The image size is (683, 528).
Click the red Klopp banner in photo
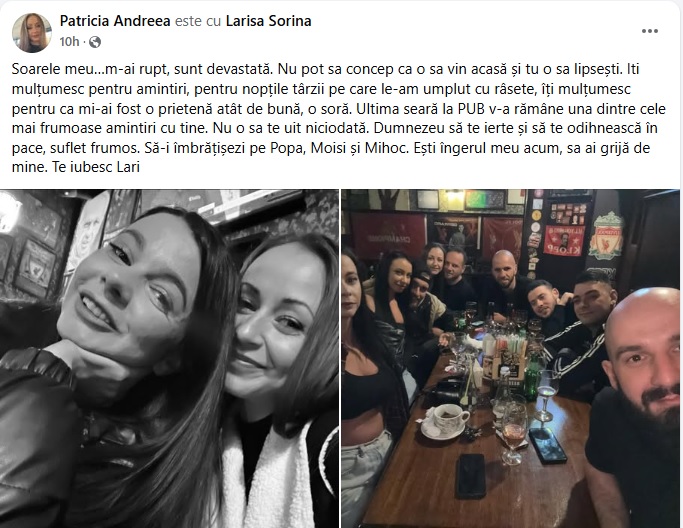[564, 240]
